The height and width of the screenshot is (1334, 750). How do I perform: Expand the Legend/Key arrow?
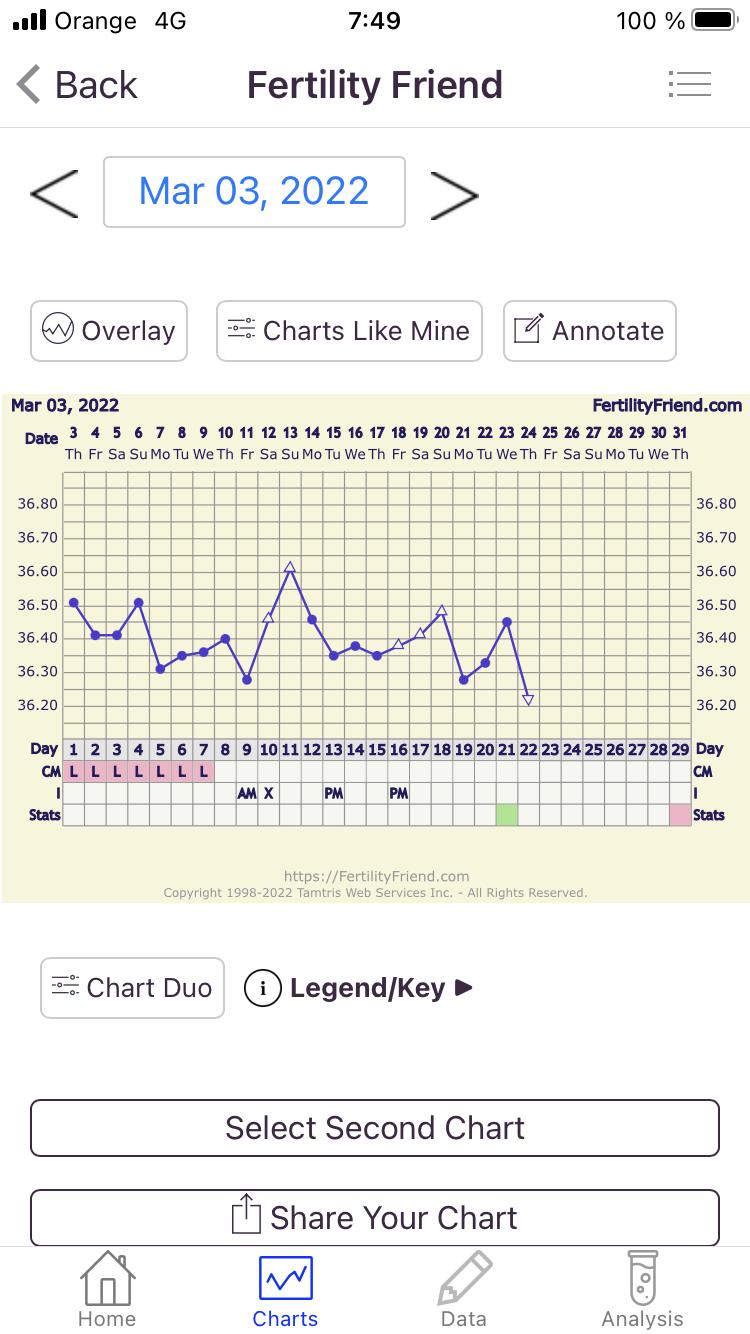click(x=464, y=988)
